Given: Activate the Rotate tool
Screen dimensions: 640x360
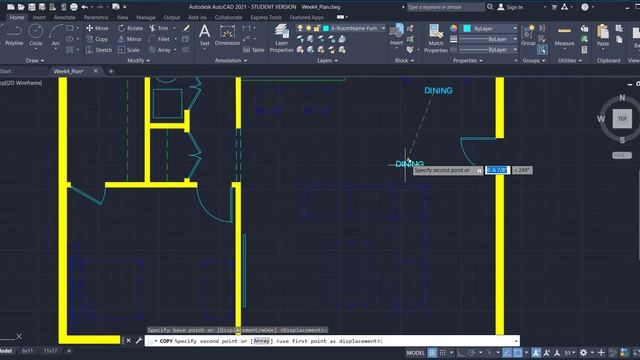Looking at the screenshot, I should point(131,28).
